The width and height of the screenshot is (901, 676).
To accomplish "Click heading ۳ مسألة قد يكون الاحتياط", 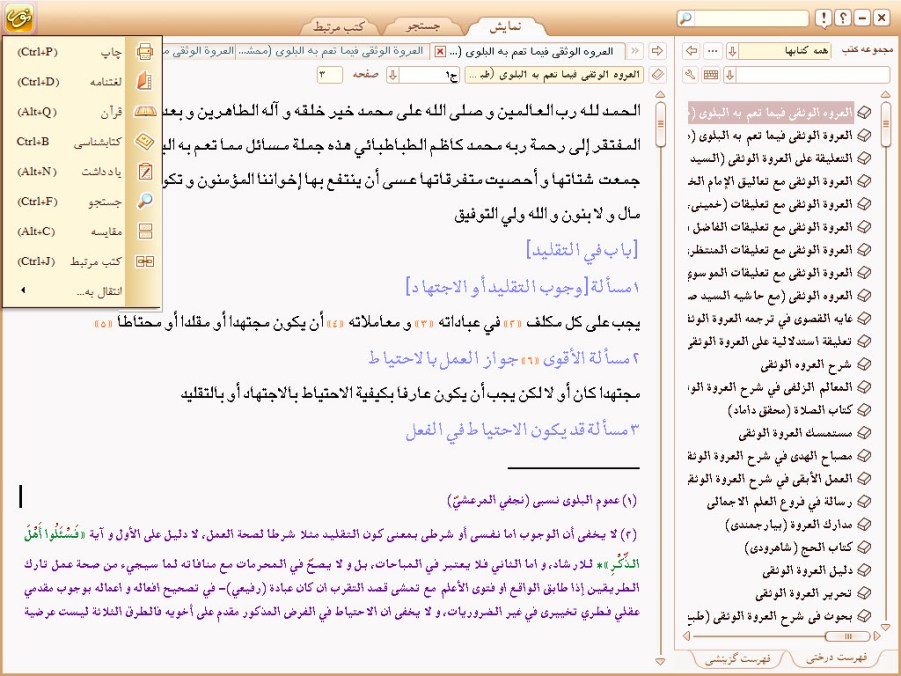I will 522,429.
